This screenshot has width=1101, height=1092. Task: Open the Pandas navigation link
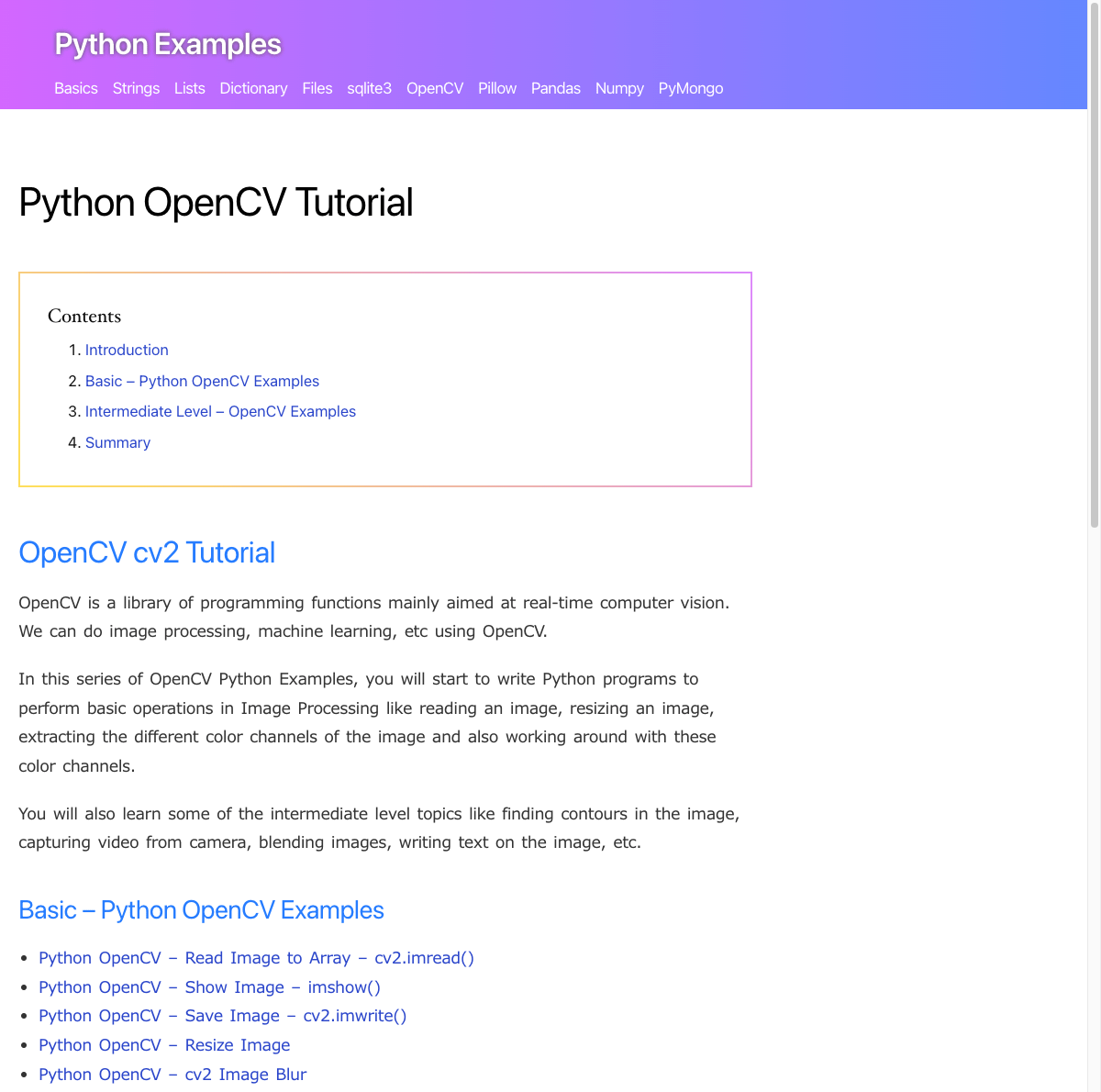555,88
